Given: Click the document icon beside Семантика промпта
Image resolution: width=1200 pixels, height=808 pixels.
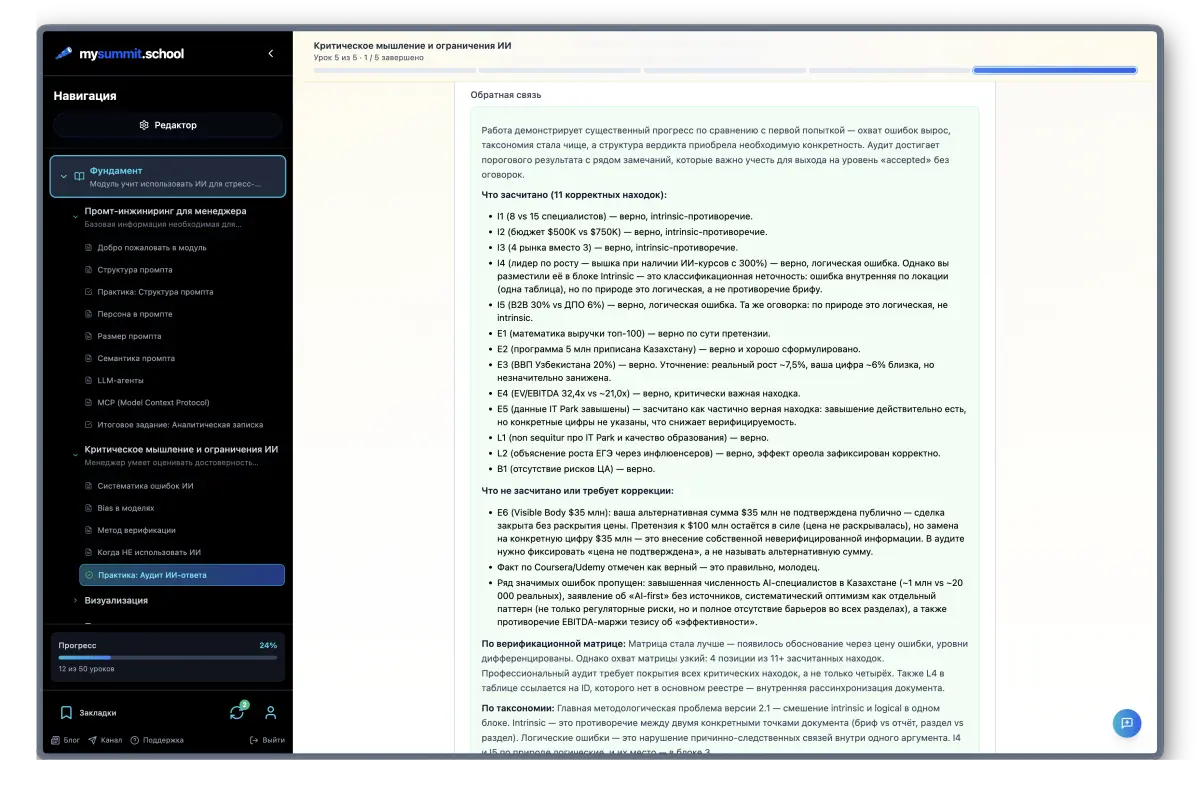Looking at the screenshot, I should tap(88, 358).
